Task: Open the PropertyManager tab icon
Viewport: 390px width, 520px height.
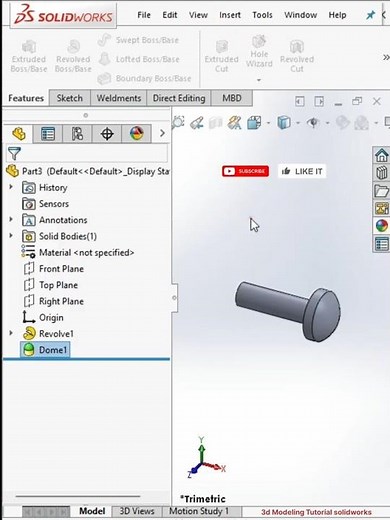Action: pyautogui.click(x=48, y=134)
